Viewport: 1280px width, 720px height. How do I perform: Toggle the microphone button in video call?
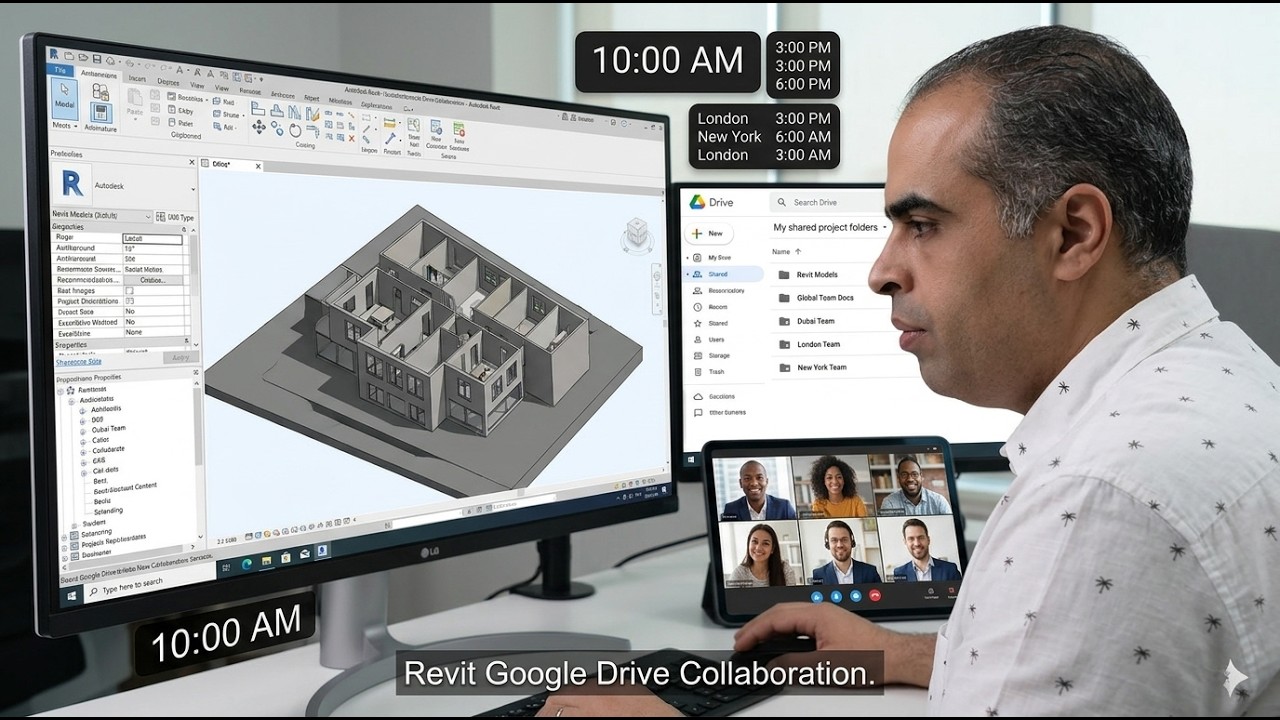pyautogui.click(x=836, y=596)
